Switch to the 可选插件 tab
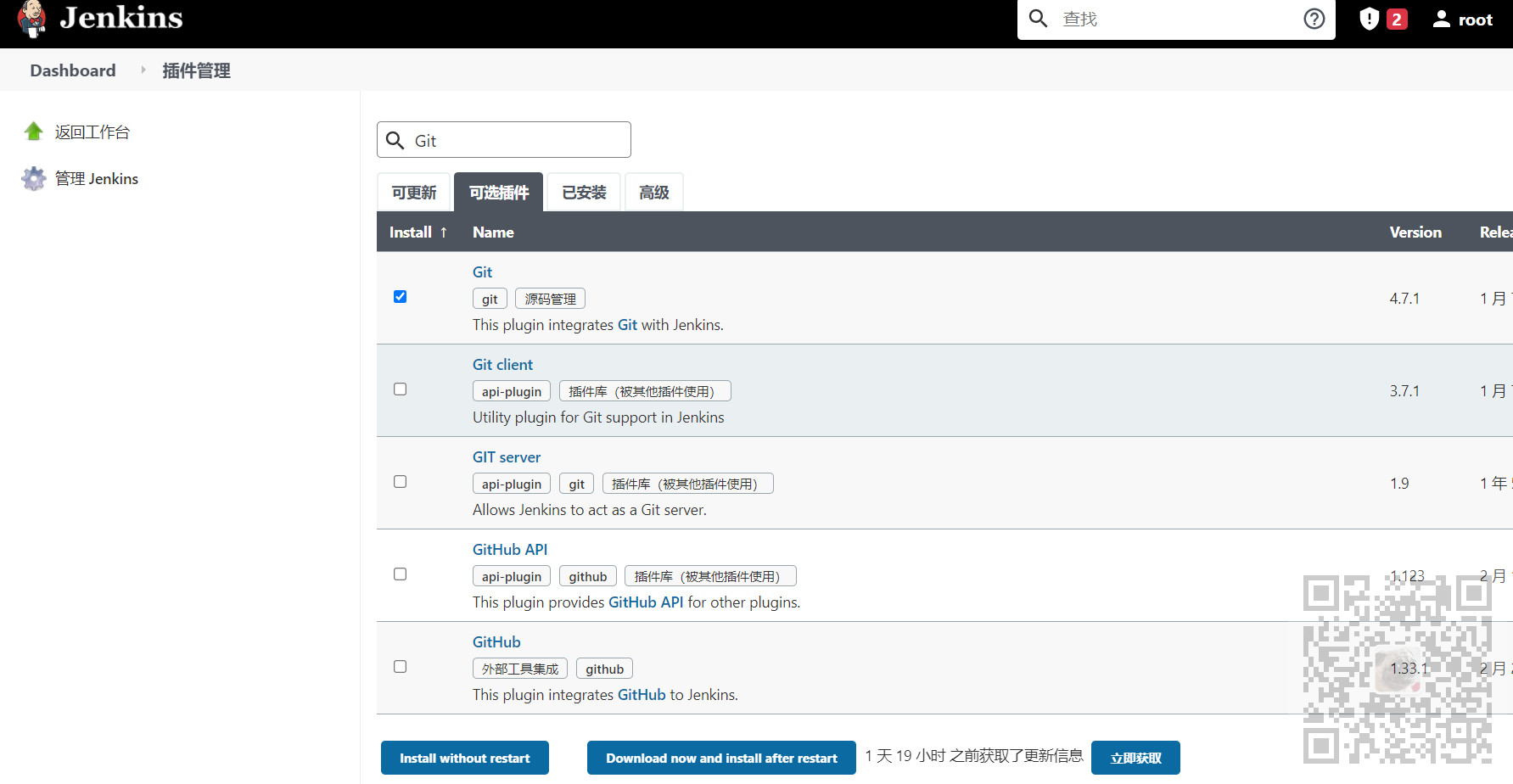The width and height of the screenshot is (1513, 784). click(x=499, y=193)
